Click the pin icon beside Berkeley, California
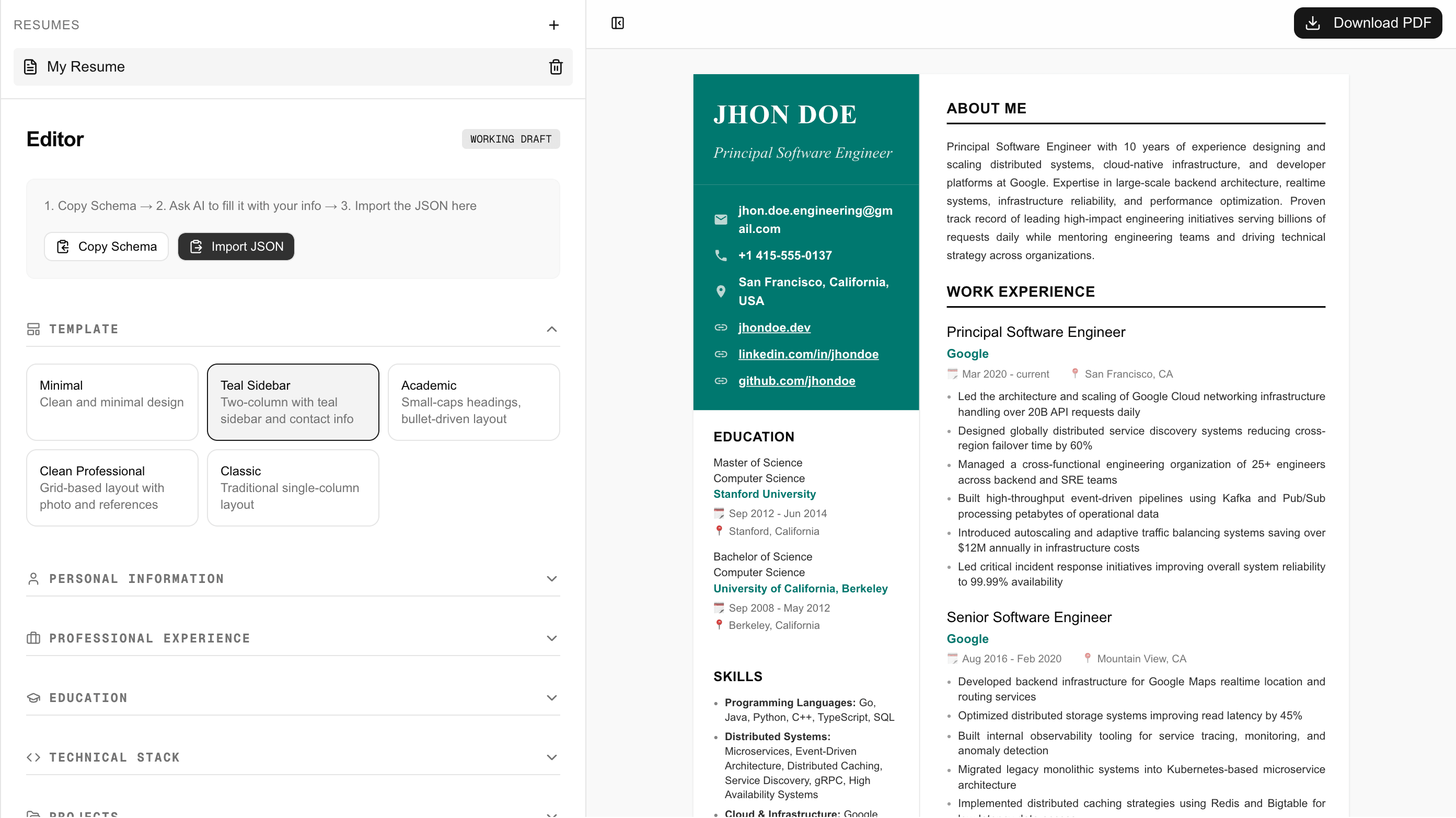 [719, 625]
